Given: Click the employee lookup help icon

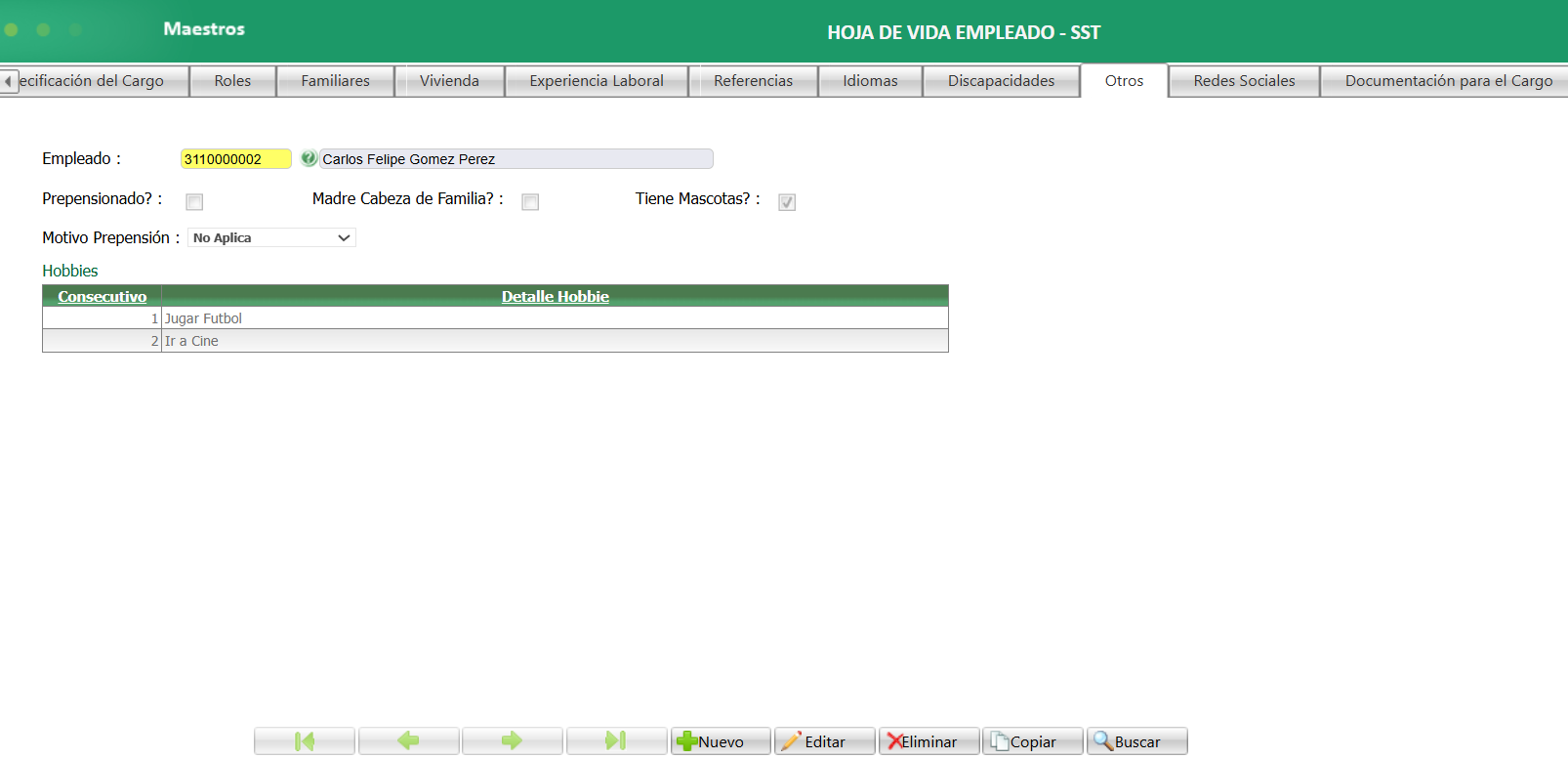Looking at the screenshot, I should 309,158.
